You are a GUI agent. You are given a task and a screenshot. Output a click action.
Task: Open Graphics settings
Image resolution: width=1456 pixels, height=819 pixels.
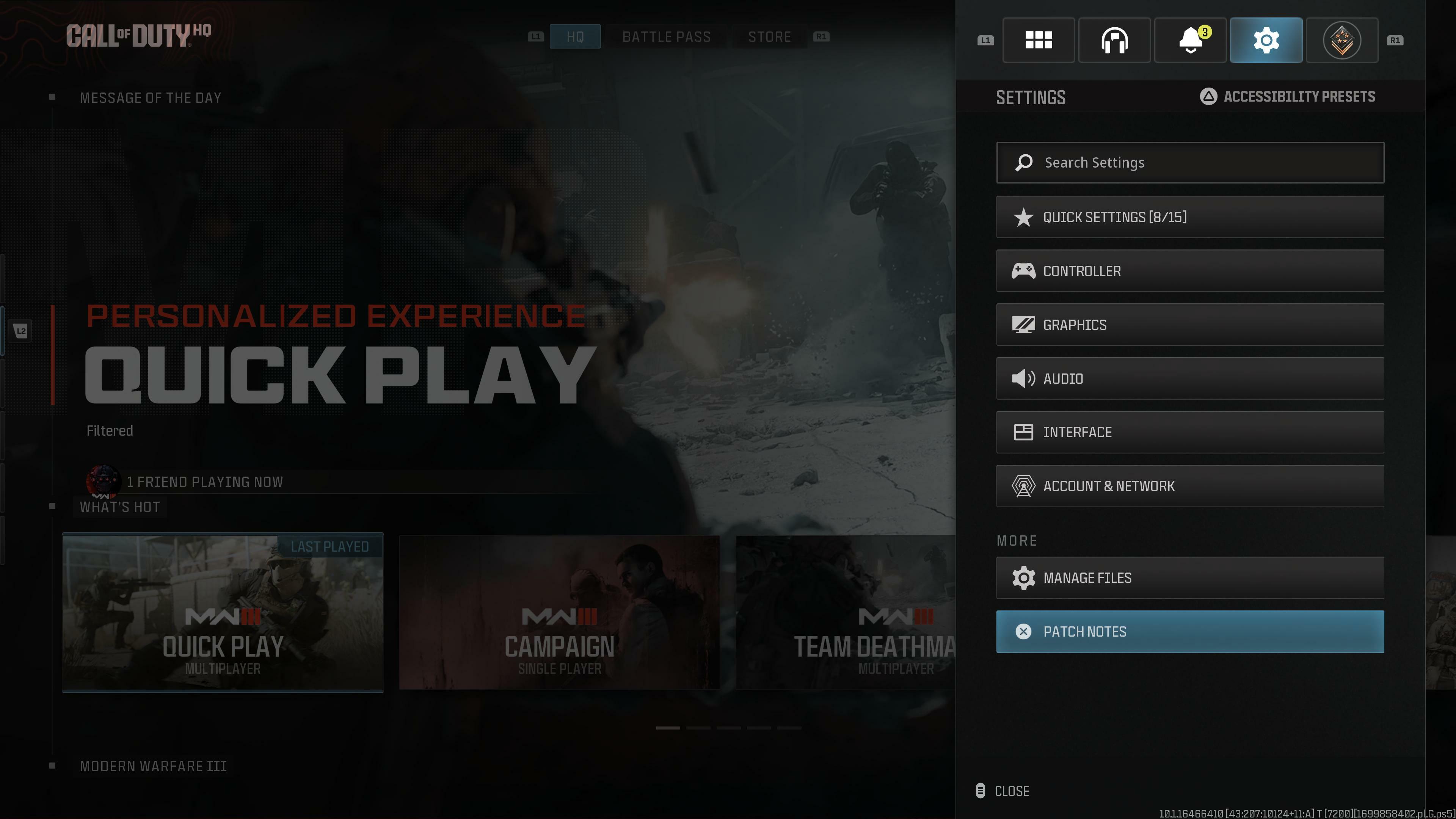(1190, 325)
